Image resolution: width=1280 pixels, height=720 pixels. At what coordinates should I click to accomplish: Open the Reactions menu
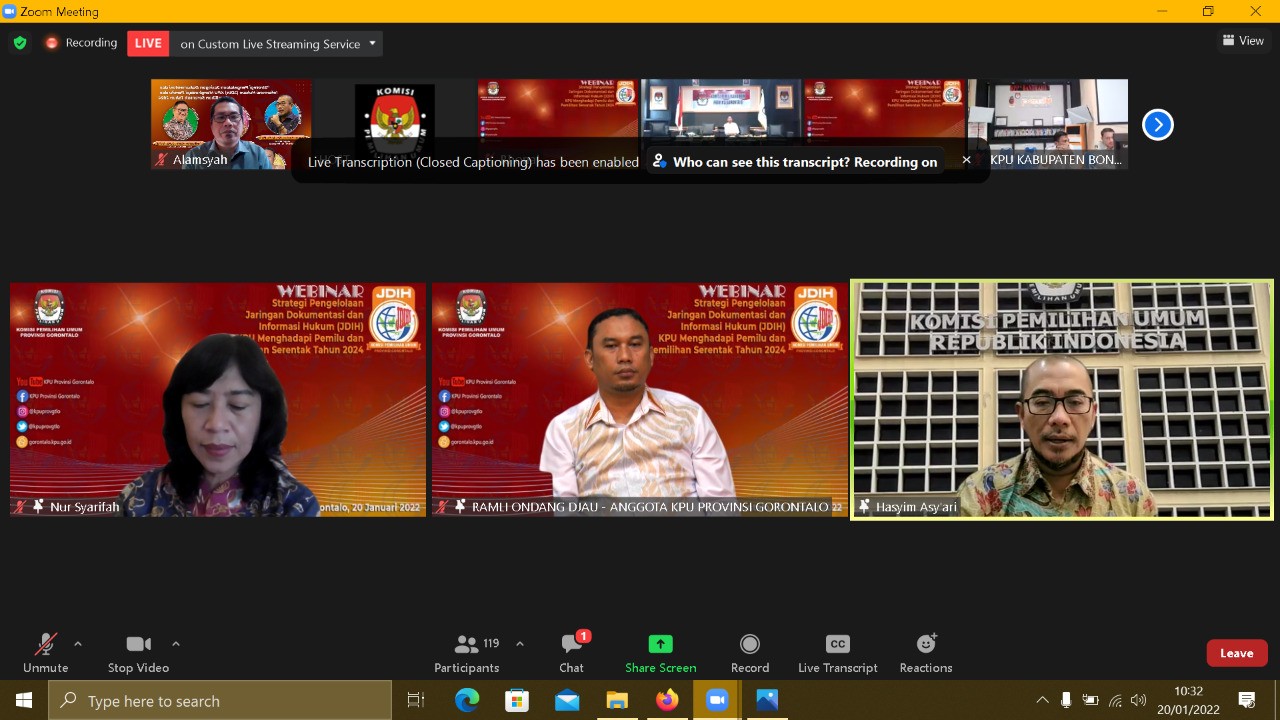925,652
